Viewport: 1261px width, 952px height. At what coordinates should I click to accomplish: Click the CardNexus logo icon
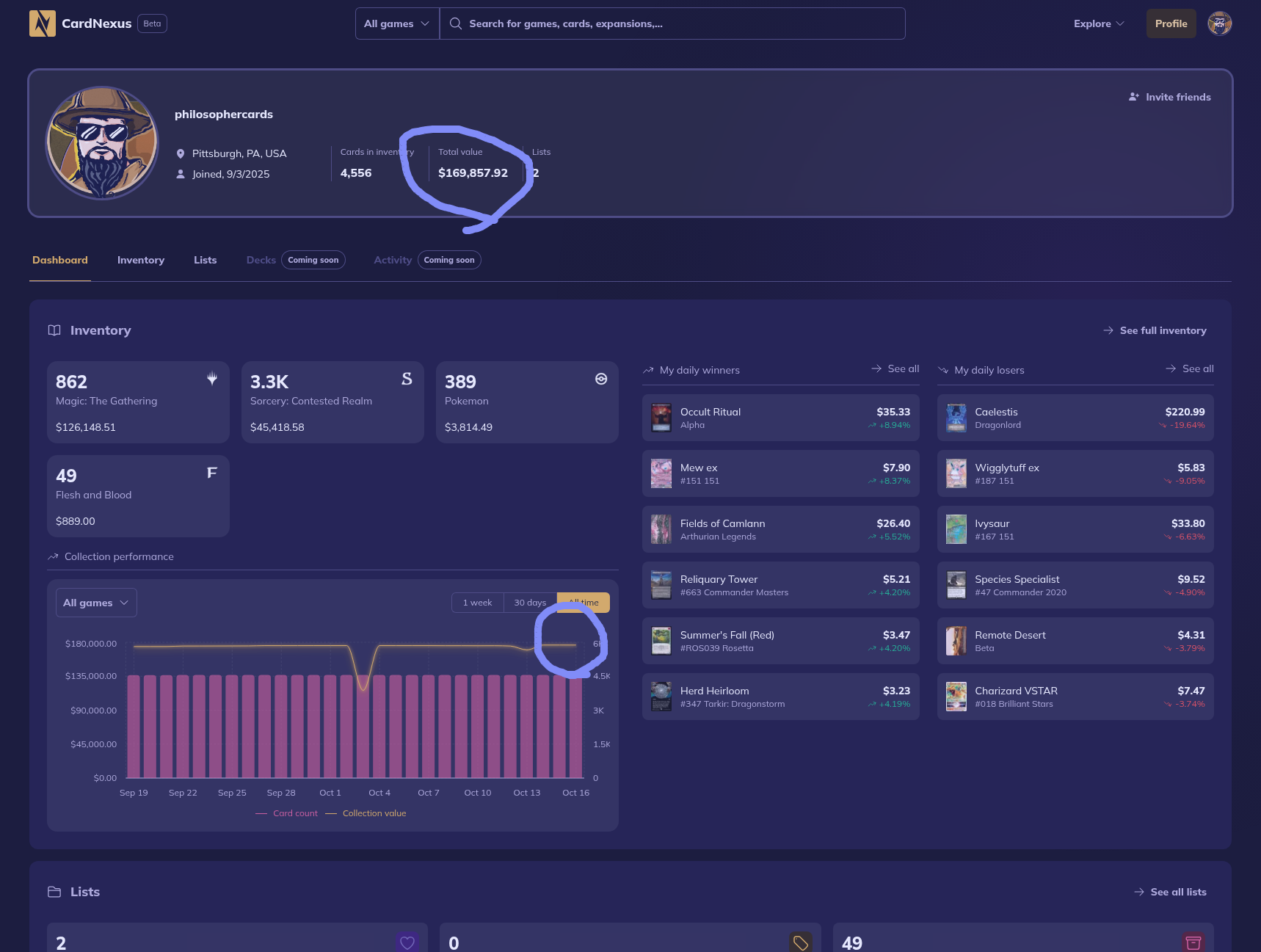[42, 23]
